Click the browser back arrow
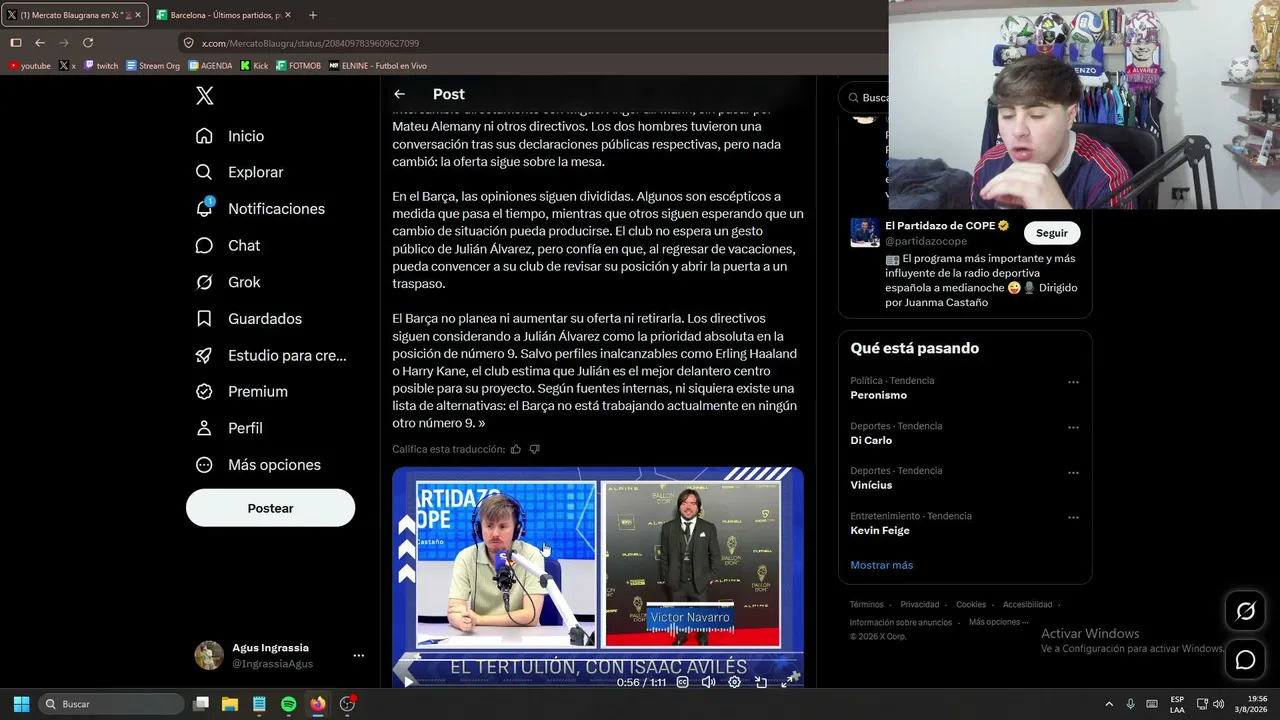Image resolution: width=1280 pixels, height=720 pixels. pos(40,43)
